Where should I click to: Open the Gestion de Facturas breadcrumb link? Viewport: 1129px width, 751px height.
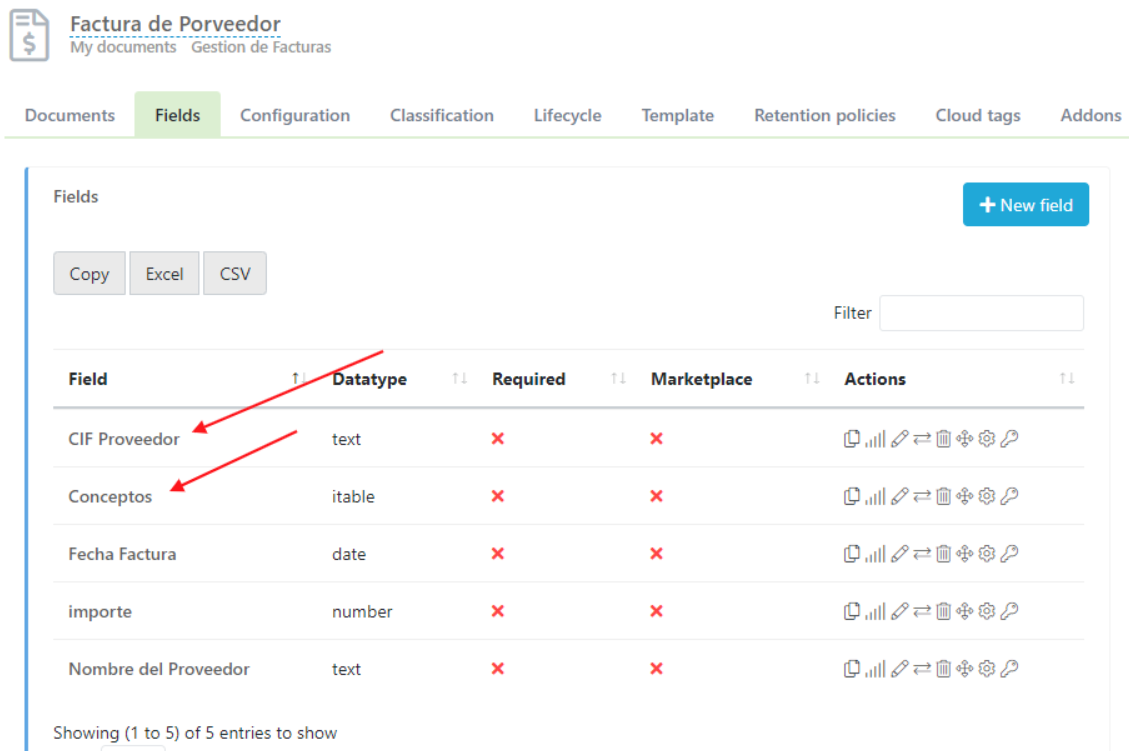point(261,47)
